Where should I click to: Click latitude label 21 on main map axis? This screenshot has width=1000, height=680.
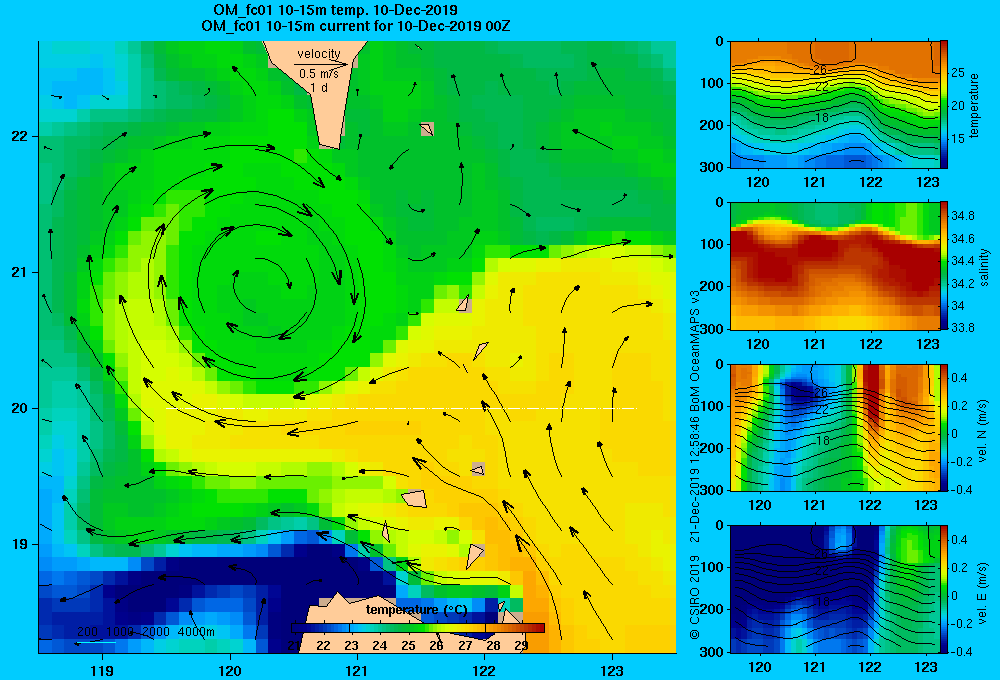click(x=20, y=272)
